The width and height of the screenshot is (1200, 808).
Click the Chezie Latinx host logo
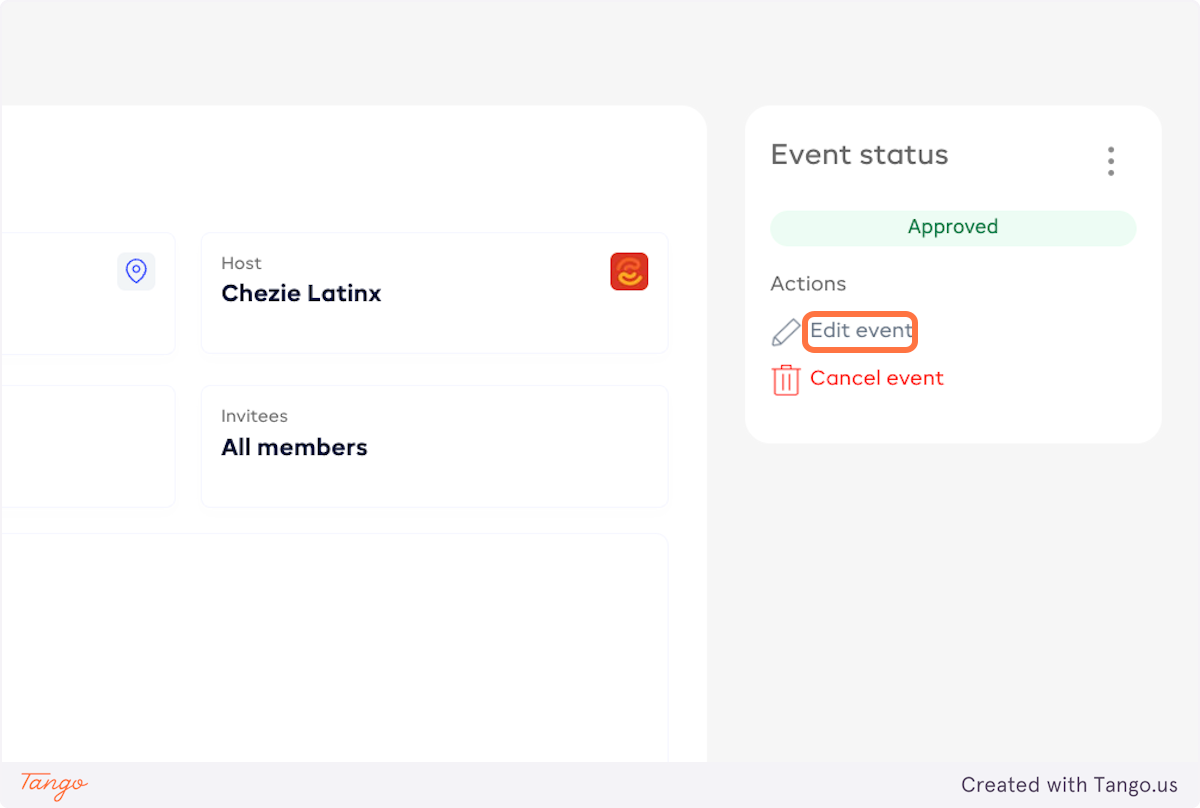(629, 272)
